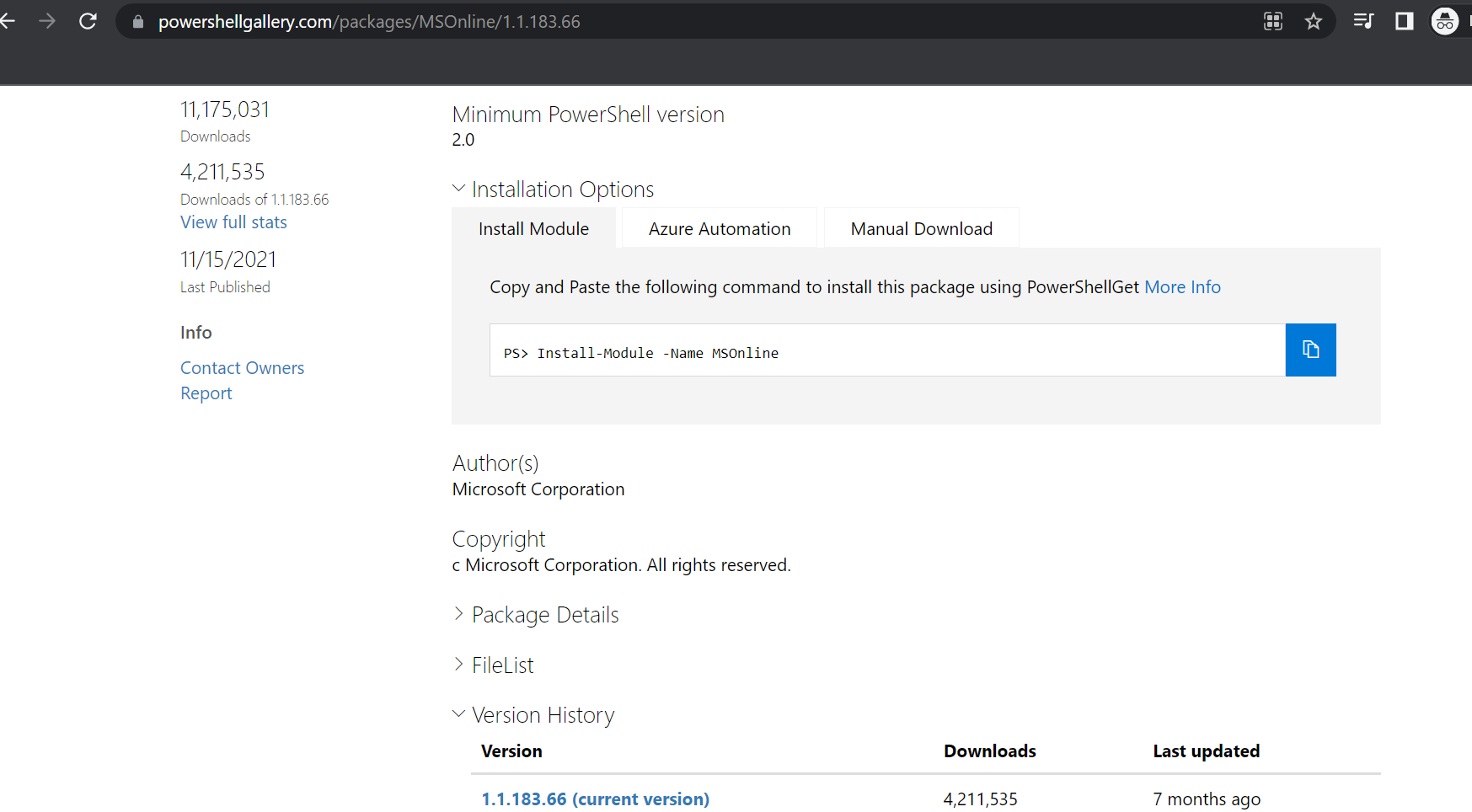
Task: Open the media control playlist icon
Action: pos(1363,21)
